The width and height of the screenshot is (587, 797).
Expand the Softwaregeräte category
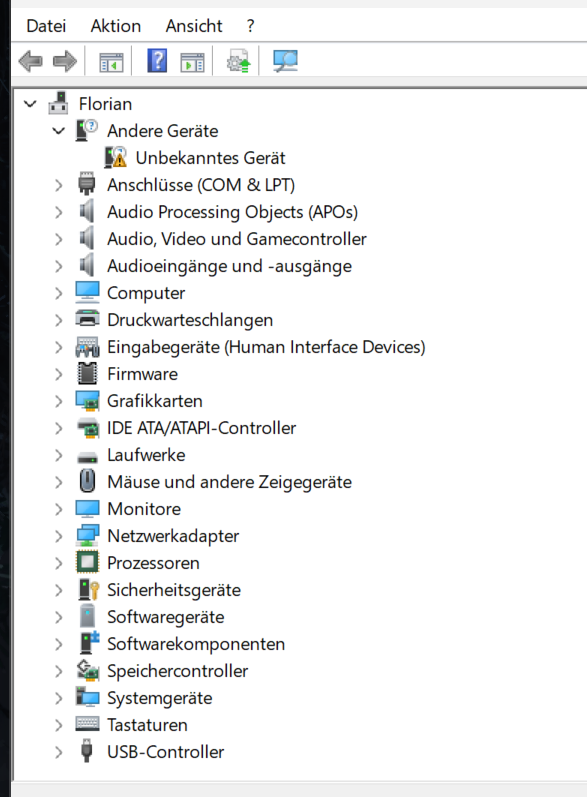pyautogui.click(x=59, y=616)
